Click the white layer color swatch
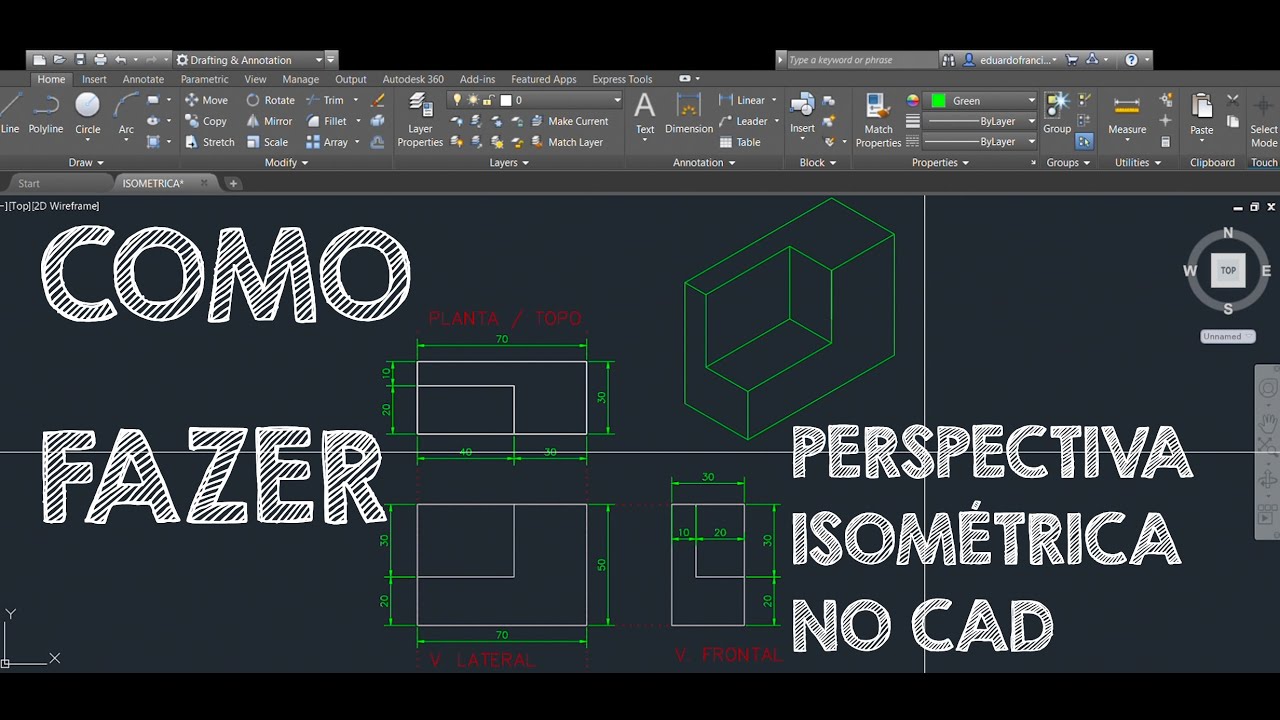1280x720 pixels. pos(506,100)
